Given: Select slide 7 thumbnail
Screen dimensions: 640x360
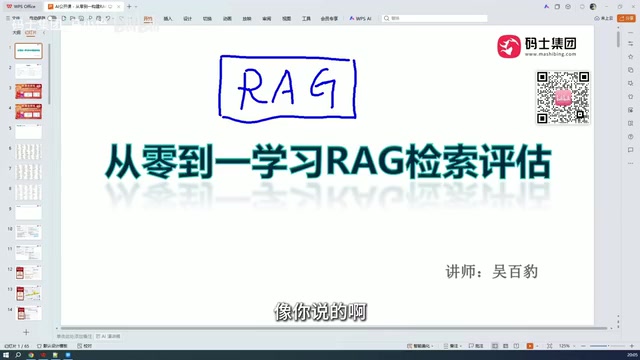Looking at the screenshot, I should click(29, 172).
